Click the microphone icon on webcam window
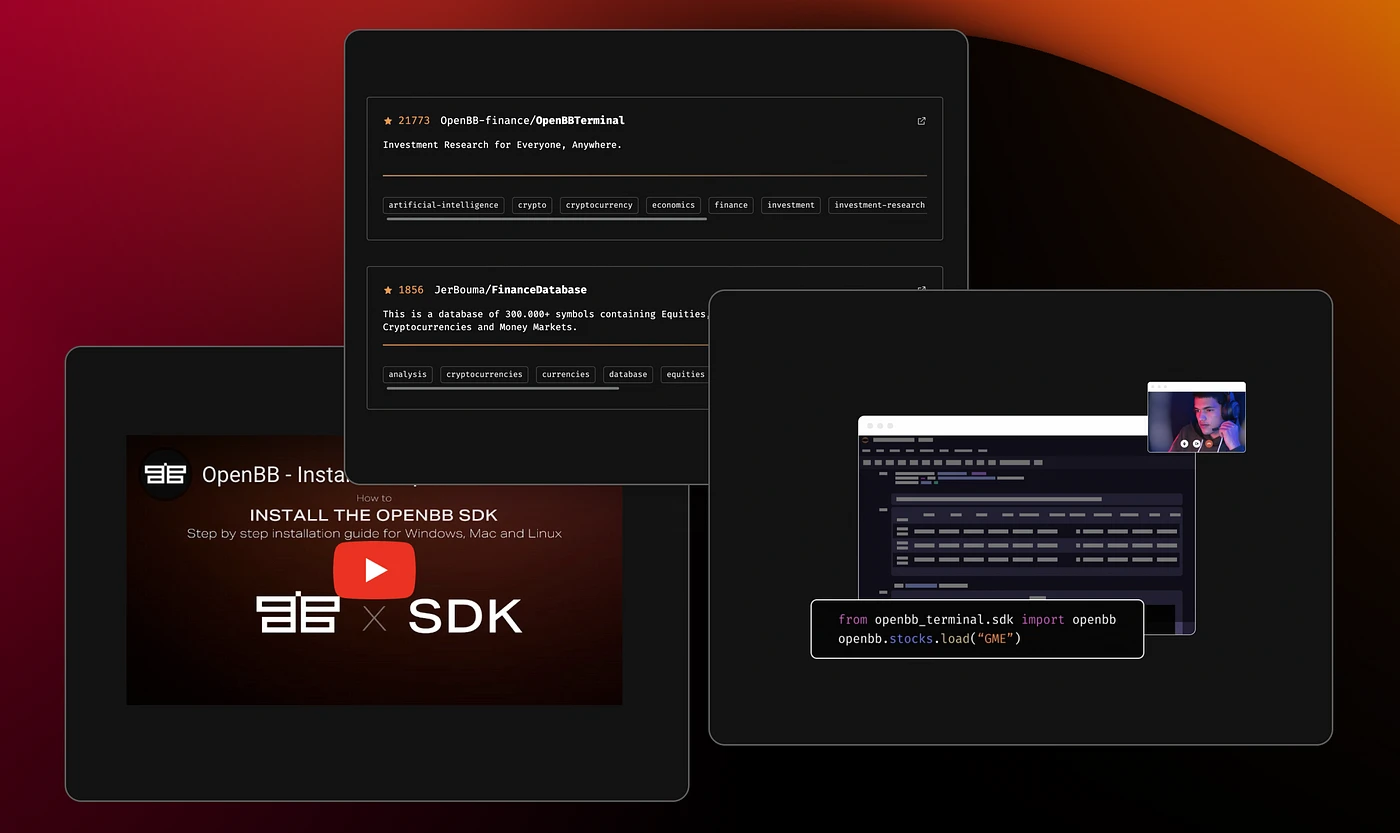The image size is (1400, 833). (1184, 443)
